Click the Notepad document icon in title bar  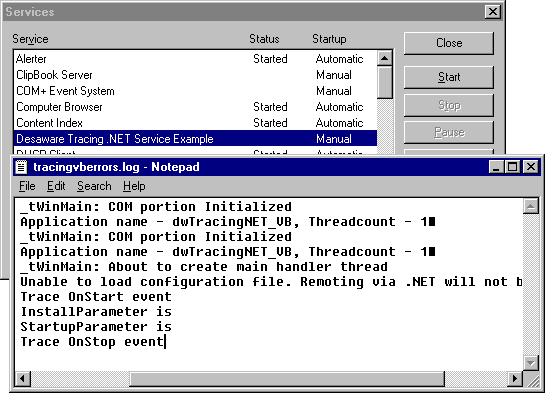(x=22, y=167)
